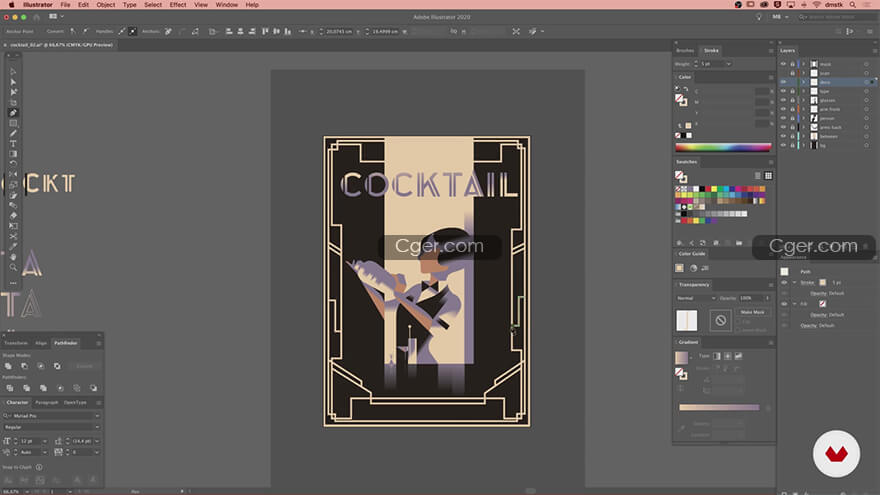Open the Layers panel menu
880x495 pixels.
point(874,51)
